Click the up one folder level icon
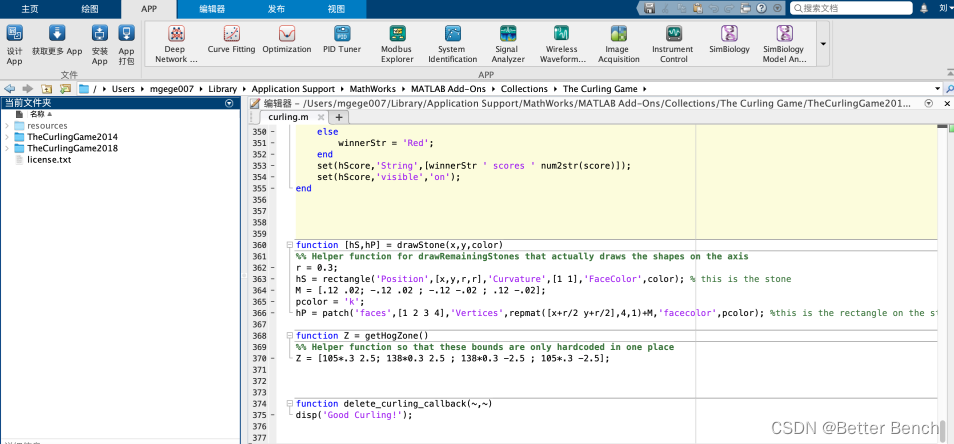This screenshot has width=954, height=444. 47,89
